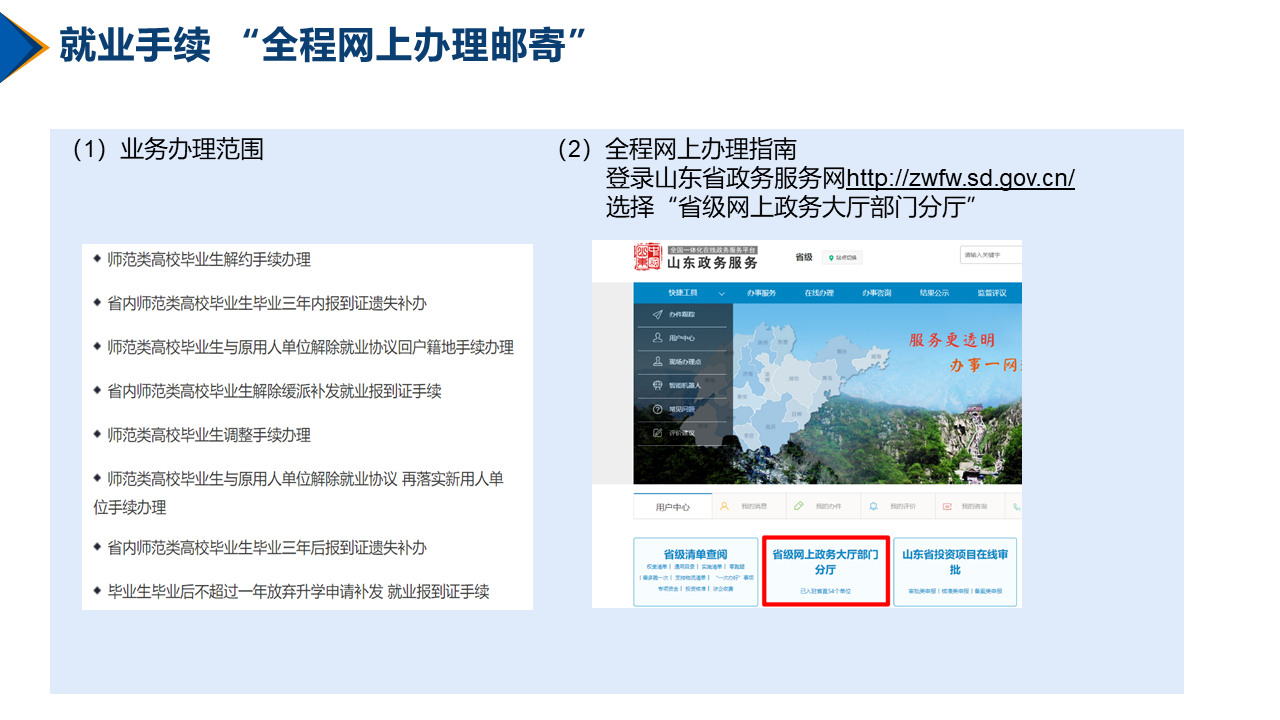The image size is (1280, 720).
Task: Select the 评价建议 pencil icon
Action: (655, 431)
